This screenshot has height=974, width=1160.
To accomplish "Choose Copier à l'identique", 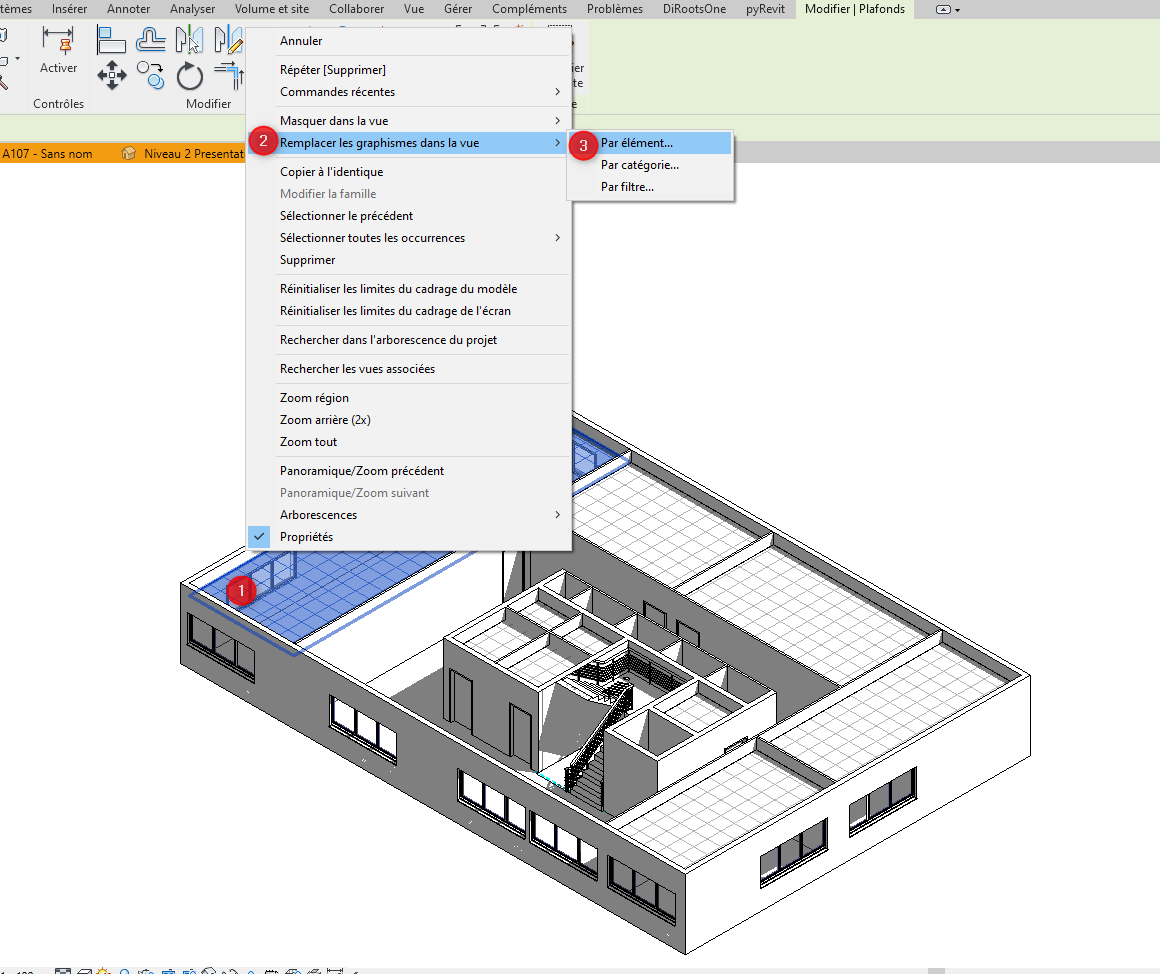I will pyautogui.click(x=408, y=172).
